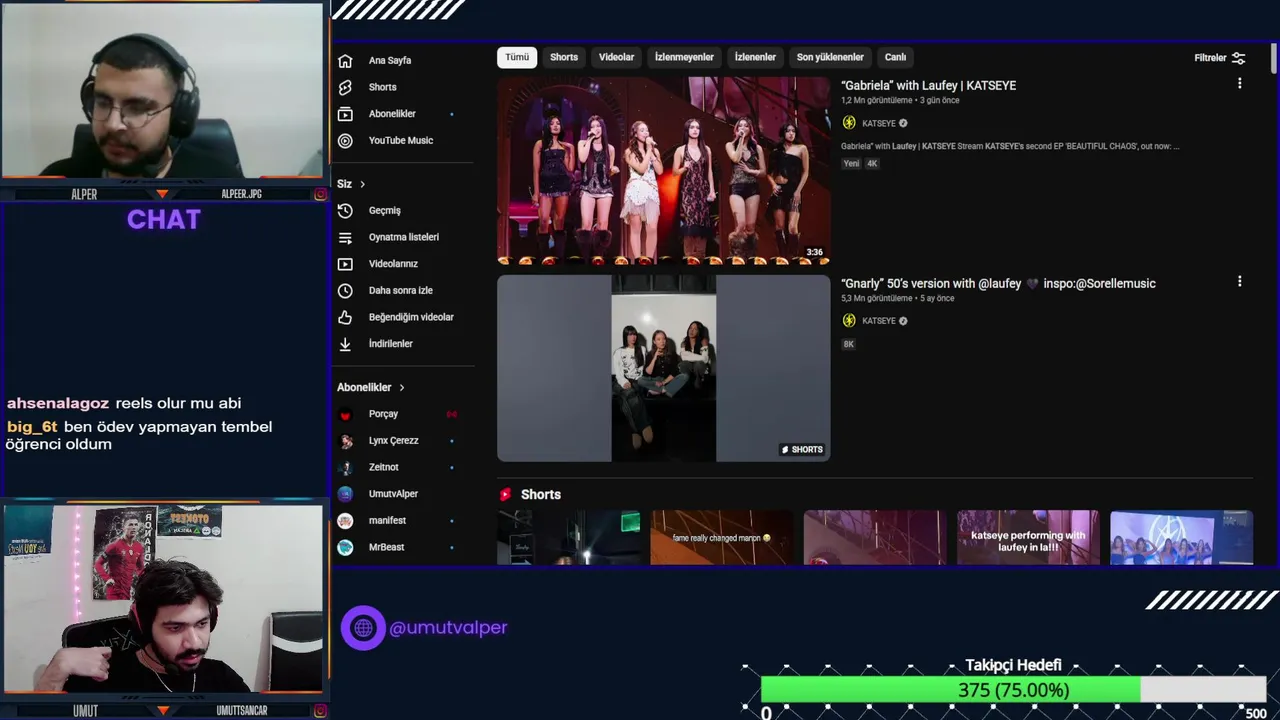Open the Abonelikler subscriptions icon

pos(345,114)
